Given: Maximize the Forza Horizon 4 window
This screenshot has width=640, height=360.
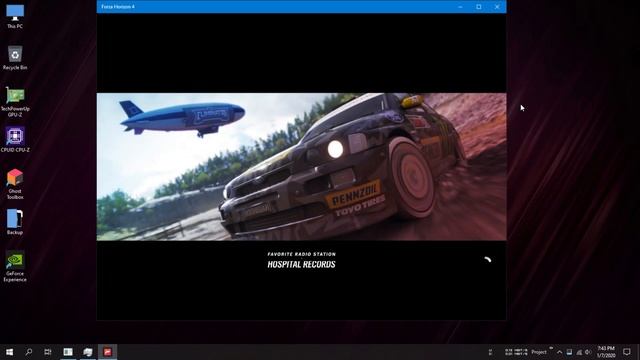Looking at the screenshot, I should (x=478, y=7).
